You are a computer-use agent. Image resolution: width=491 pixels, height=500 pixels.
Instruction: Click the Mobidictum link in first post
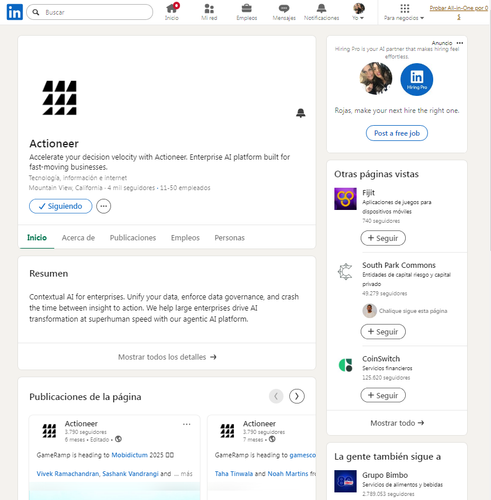click(x=129, y=455)
